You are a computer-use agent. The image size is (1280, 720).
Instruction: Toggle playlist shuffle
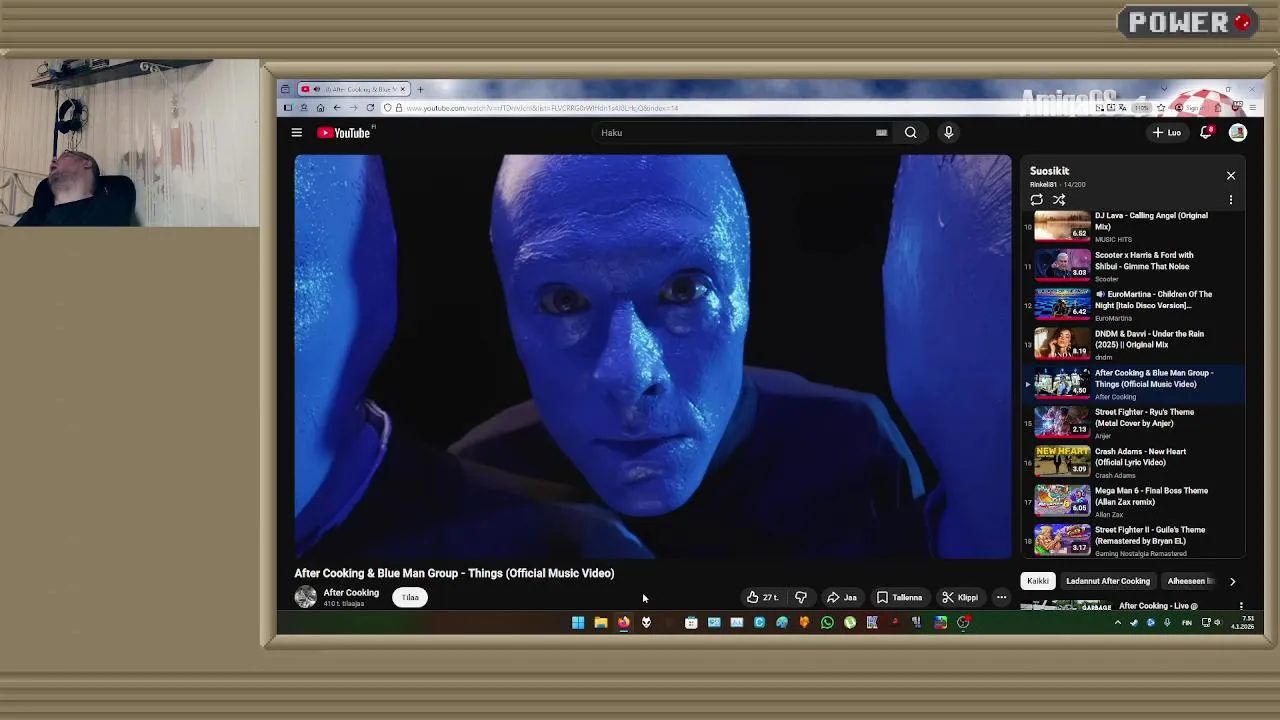(x=1059, y=200)
